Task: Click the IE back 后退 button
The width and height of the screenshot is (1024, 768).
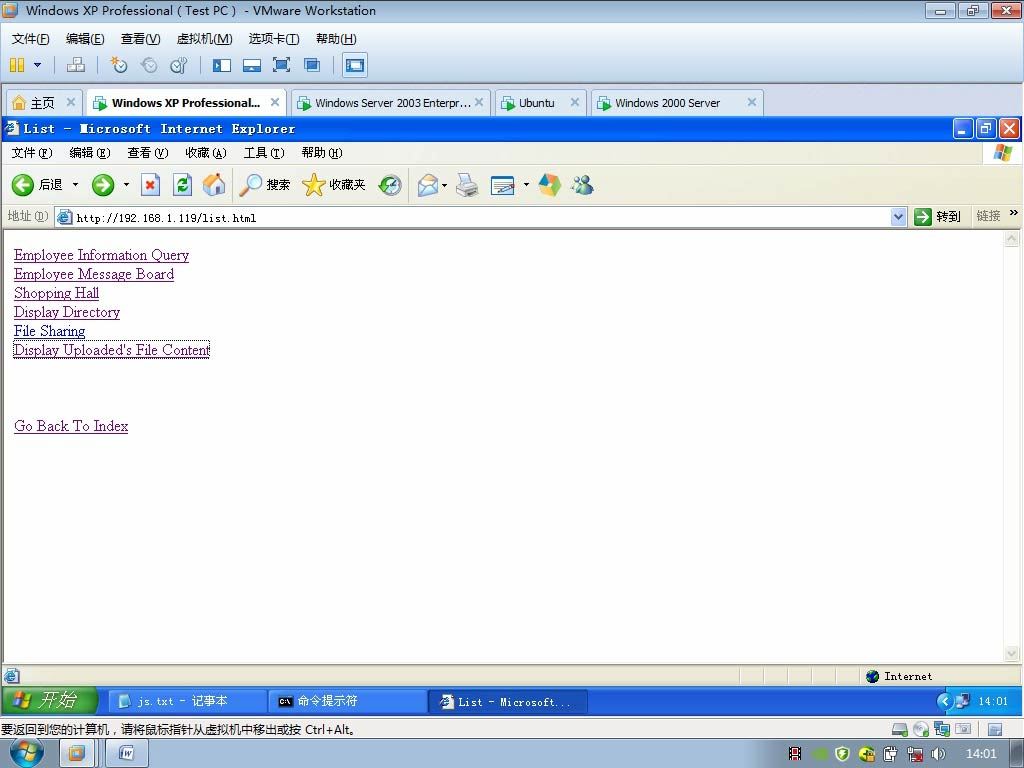Action: (37, 185)
